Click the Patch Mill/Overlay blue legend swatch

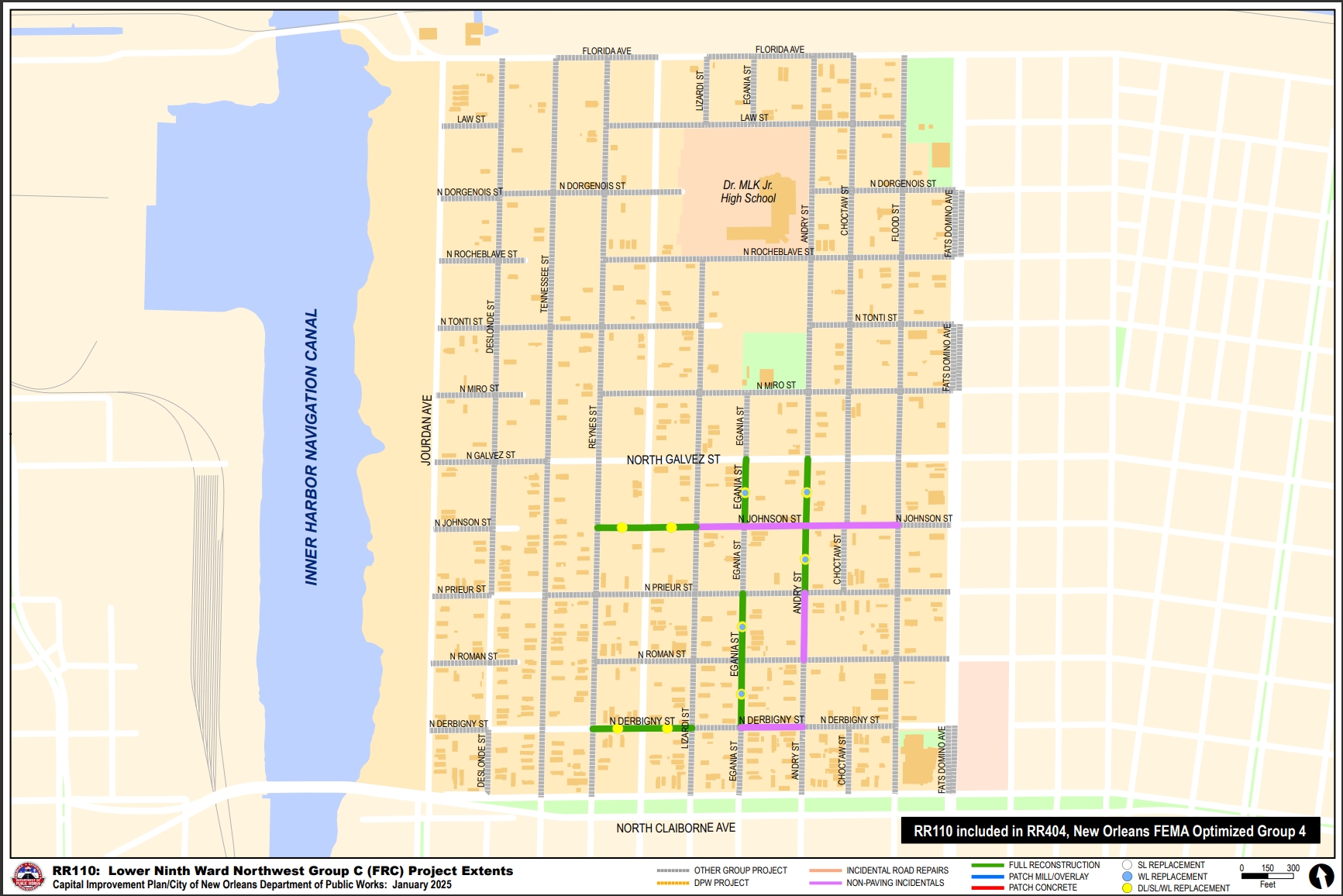pos(987,877)
